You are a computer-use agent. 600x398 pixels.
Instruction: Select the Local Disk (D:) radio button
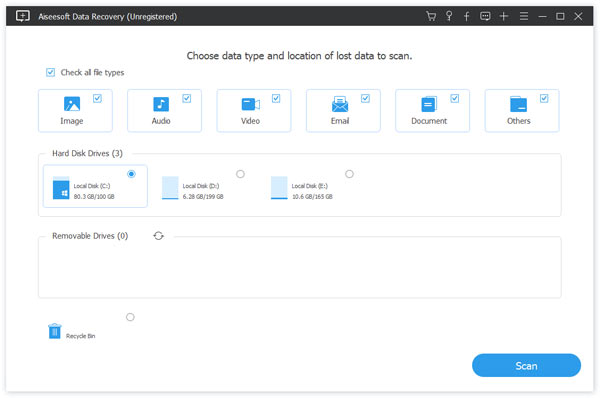click(240, 174)
